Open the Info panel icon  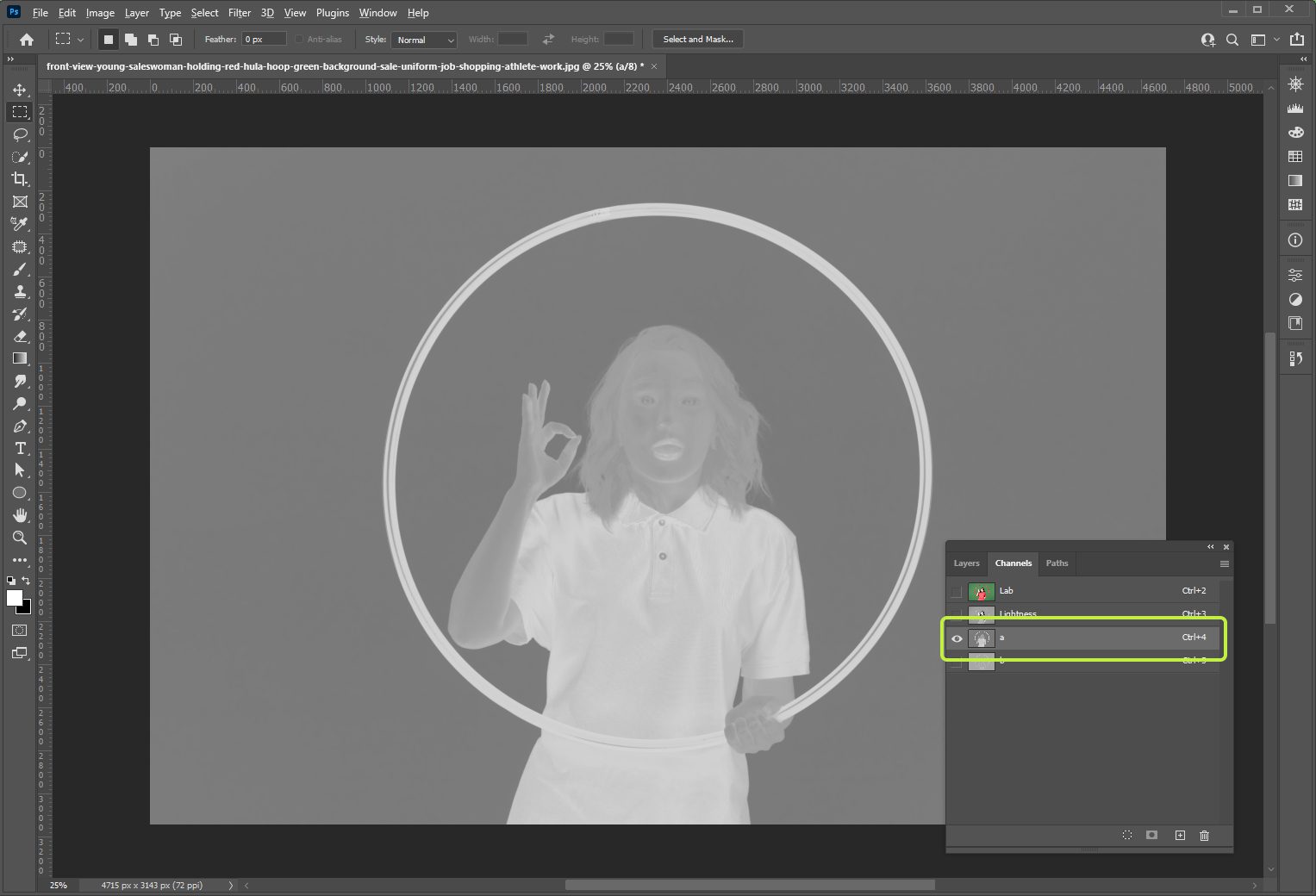[1295, 240]
